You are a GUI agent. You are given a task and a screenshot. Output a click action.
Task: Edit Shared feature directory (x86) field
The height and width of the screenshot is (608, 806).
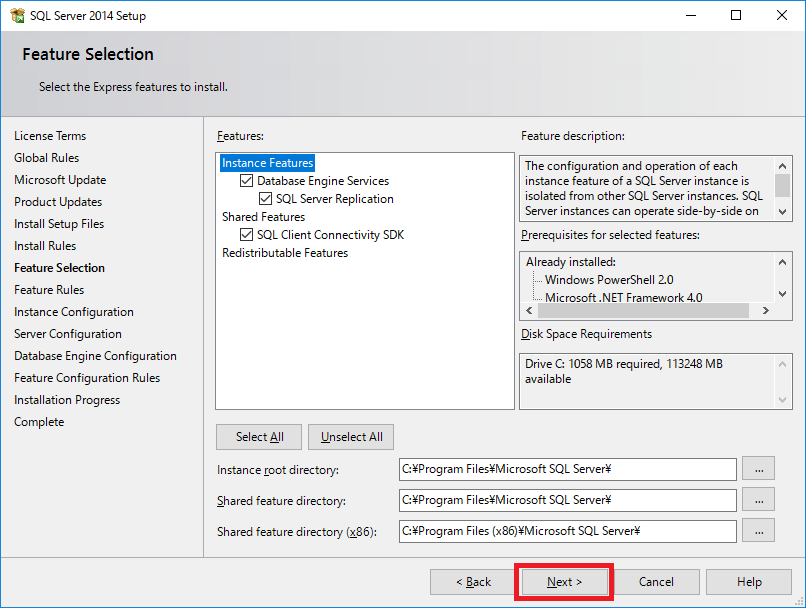click(567, 531)
